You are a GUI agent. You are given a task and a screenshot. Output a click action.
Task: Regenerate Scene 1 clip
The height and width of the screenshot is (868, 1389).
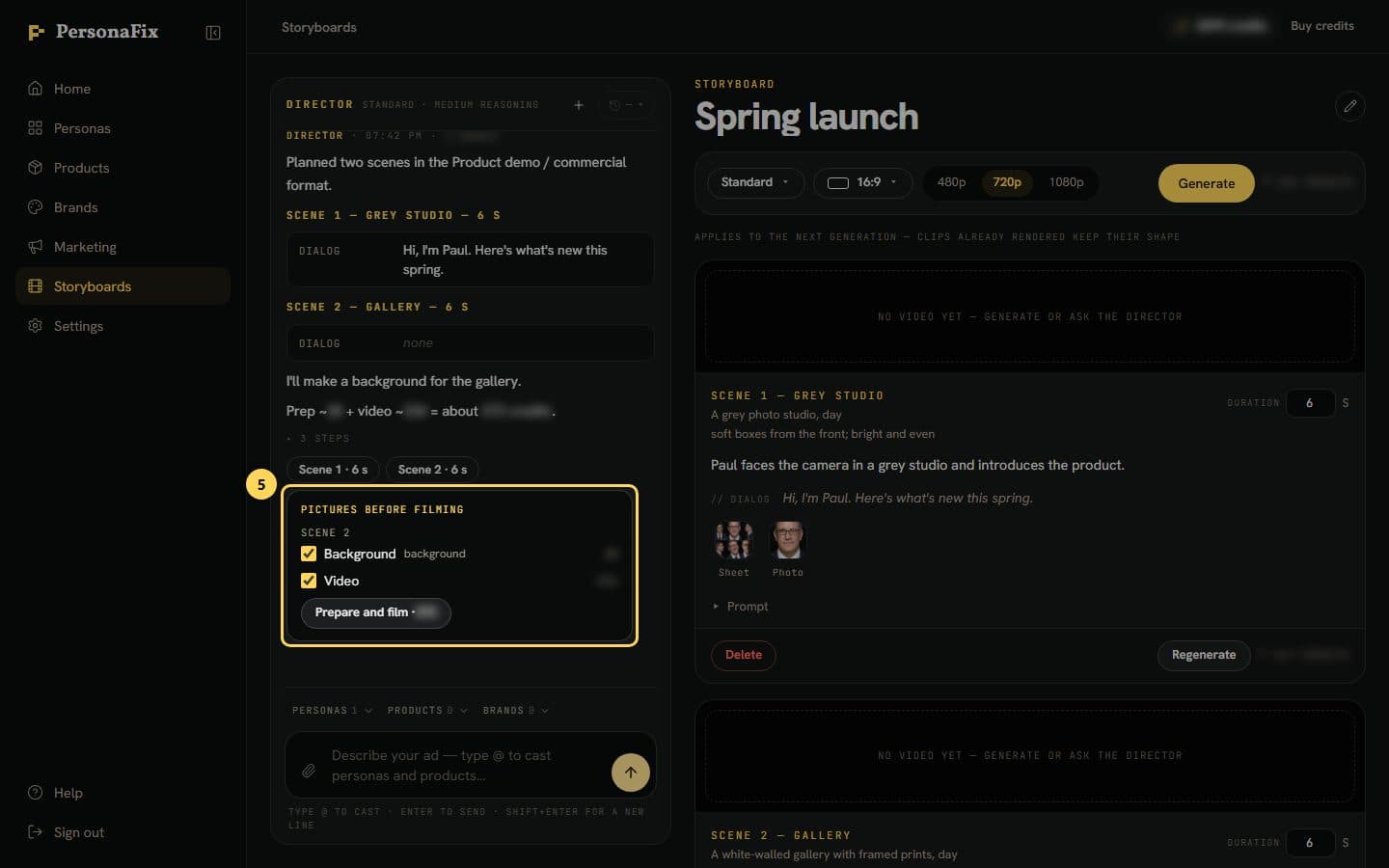pyautogui.click(x=1204, y=655)
